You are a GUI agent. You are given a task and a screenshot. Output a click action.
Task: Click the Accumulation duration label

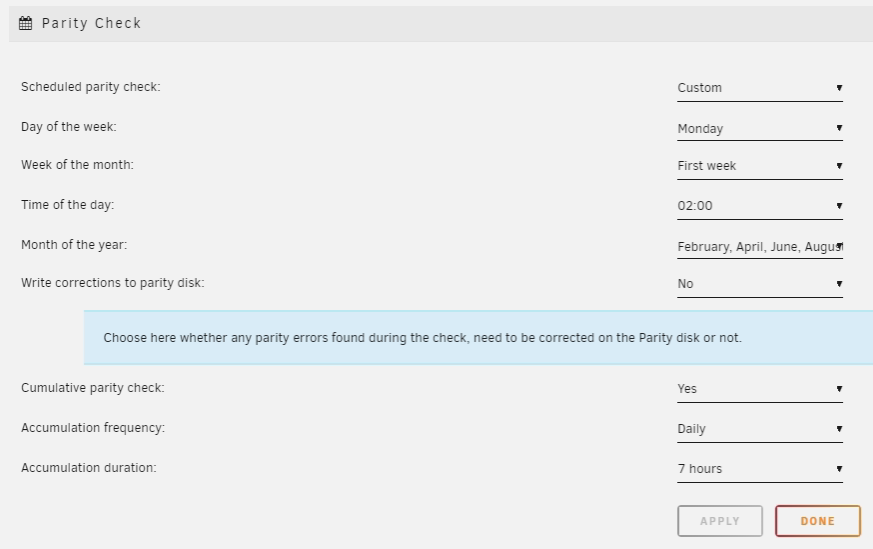(x=89, y=468)
